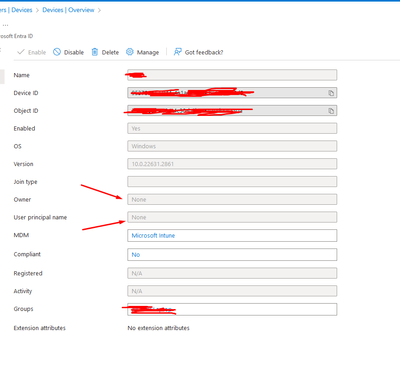This screenshot has height=369, width=400.
Task: Click the Got feedback person icon
Action: pos(178,52)
